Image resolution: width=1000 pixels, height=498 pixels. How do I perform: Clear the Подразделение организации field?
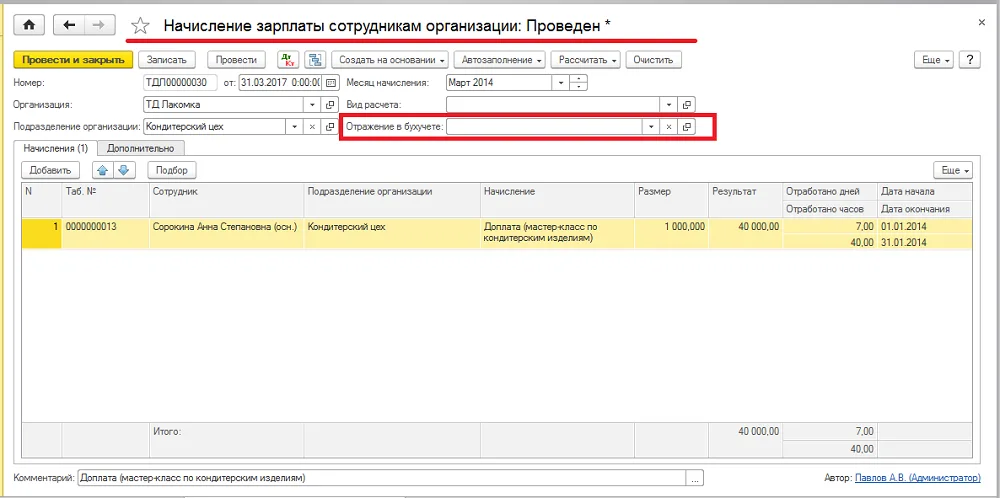pyautogui.click(x=312, y=126)
